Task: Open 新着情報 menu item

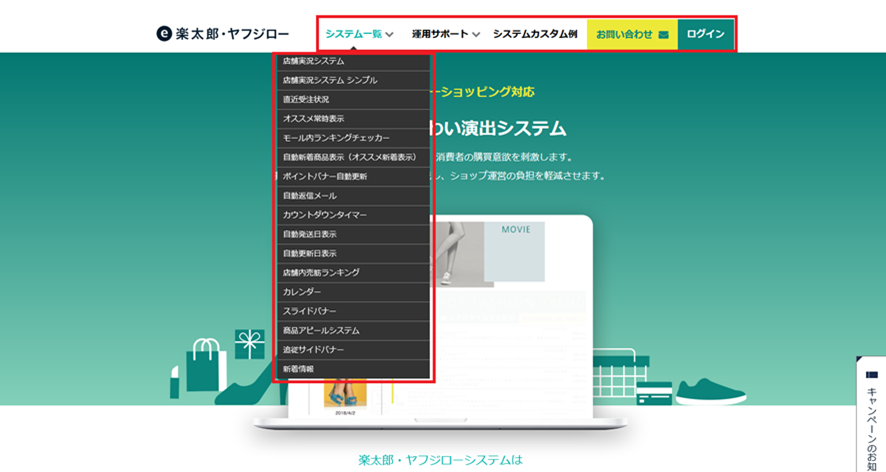Action: click(x=353, y=369)
